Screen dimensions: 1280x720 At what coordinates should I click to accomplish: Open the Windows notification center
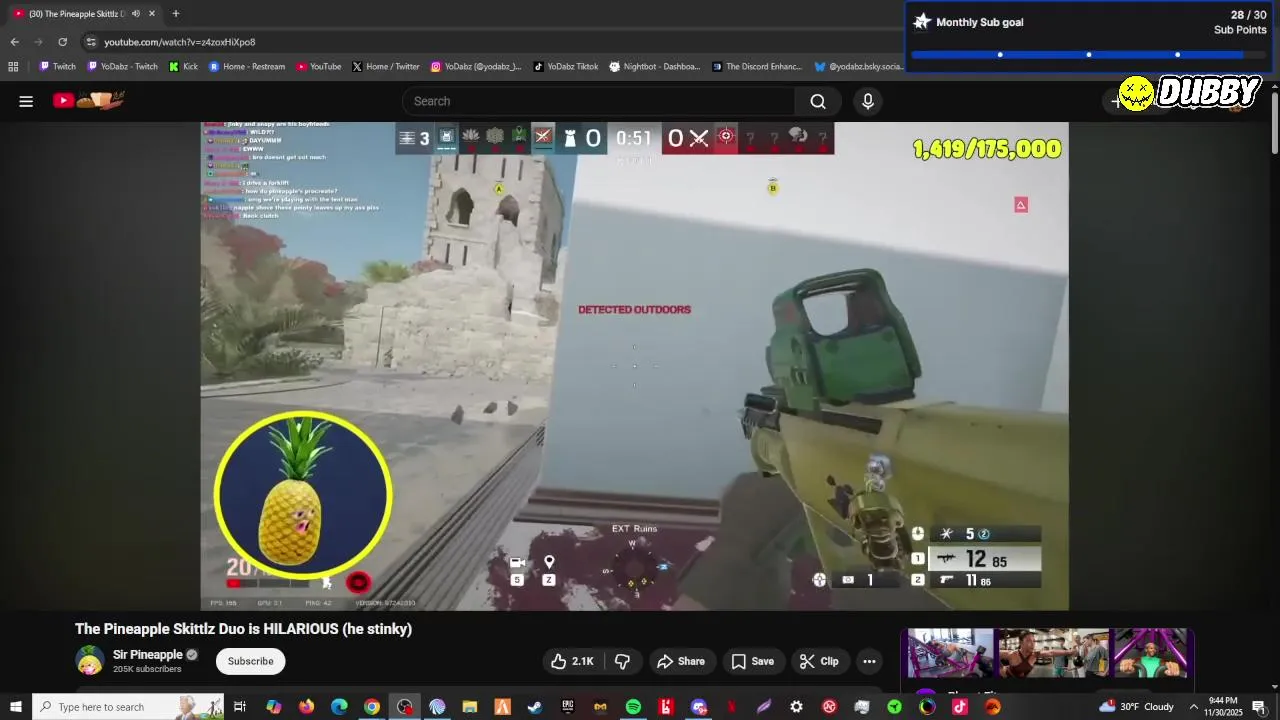click(x=1259, y=707)
